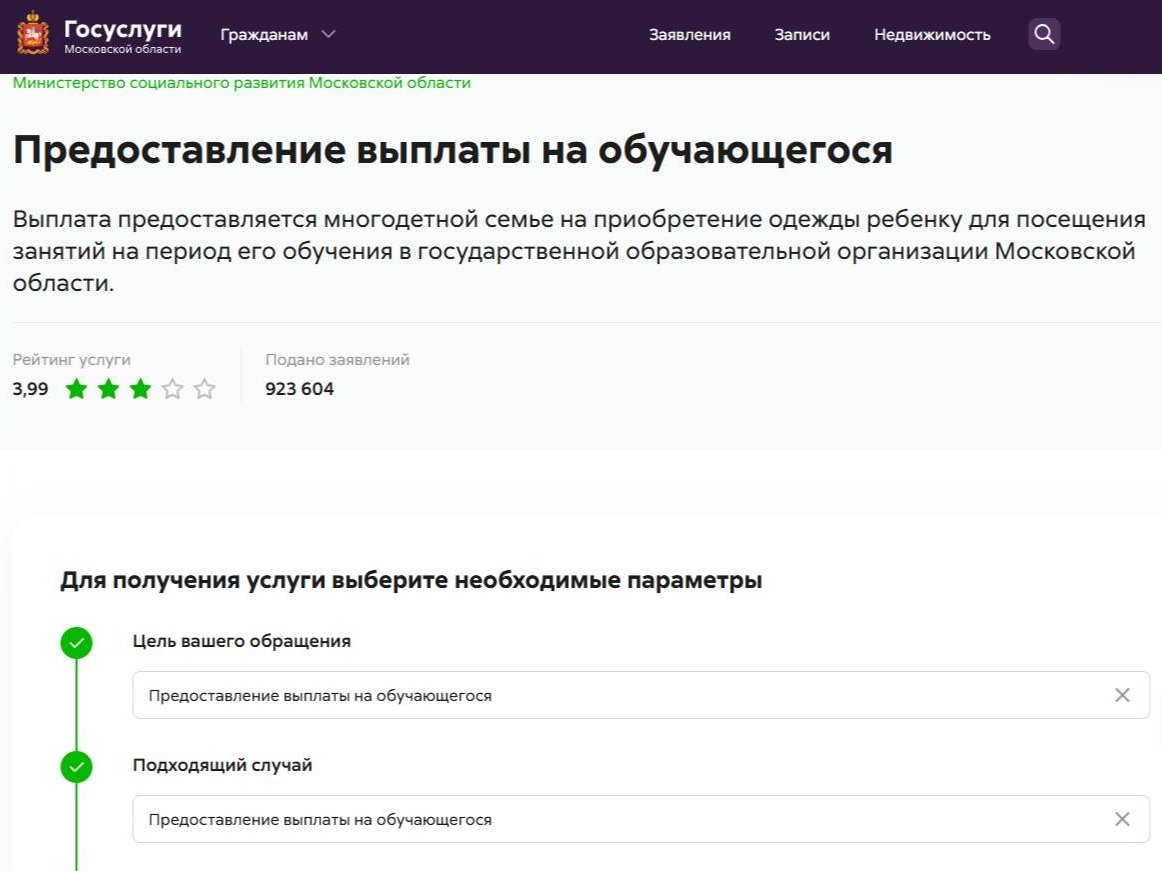Clear the Цель вашего обращения field via X
Screen dimensions: 1162x871
[x=1120, y=695]
